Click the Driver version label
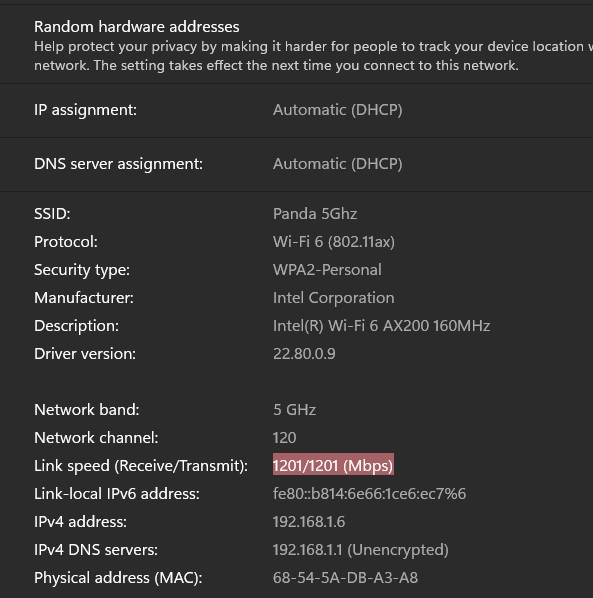This screenshot has height=598, width=593. (x=85, y=354)
